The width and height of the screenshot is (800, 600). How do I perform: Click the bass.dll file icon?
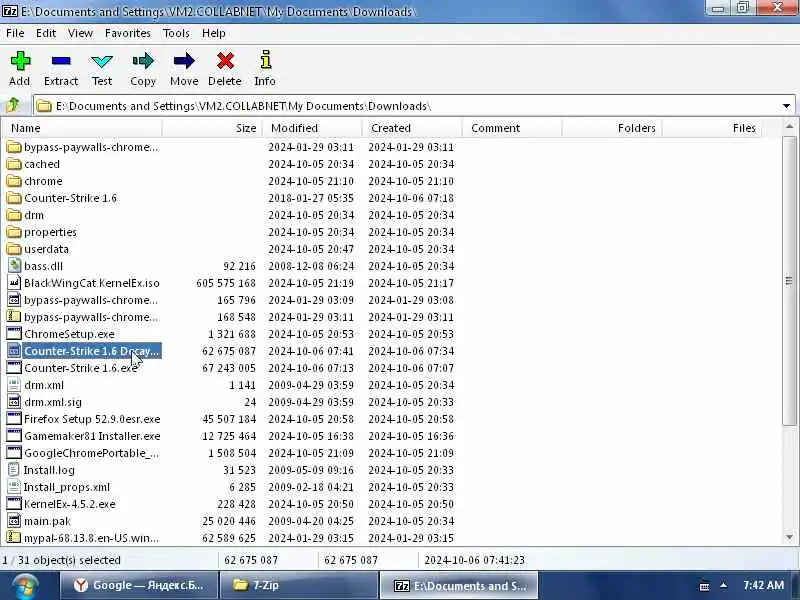(x=14, y=266)
